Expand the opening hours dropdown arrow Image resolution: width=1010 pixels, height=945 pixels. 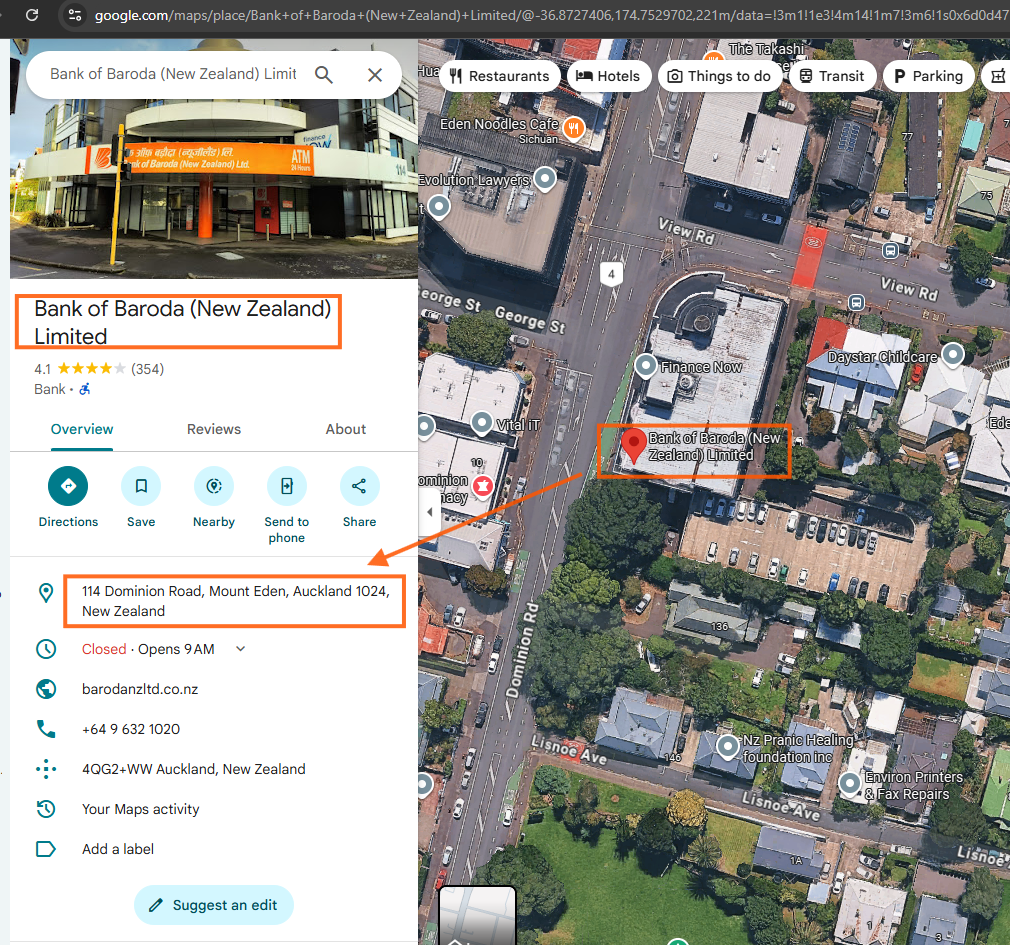pyautogui.click(x=240, y=649)
